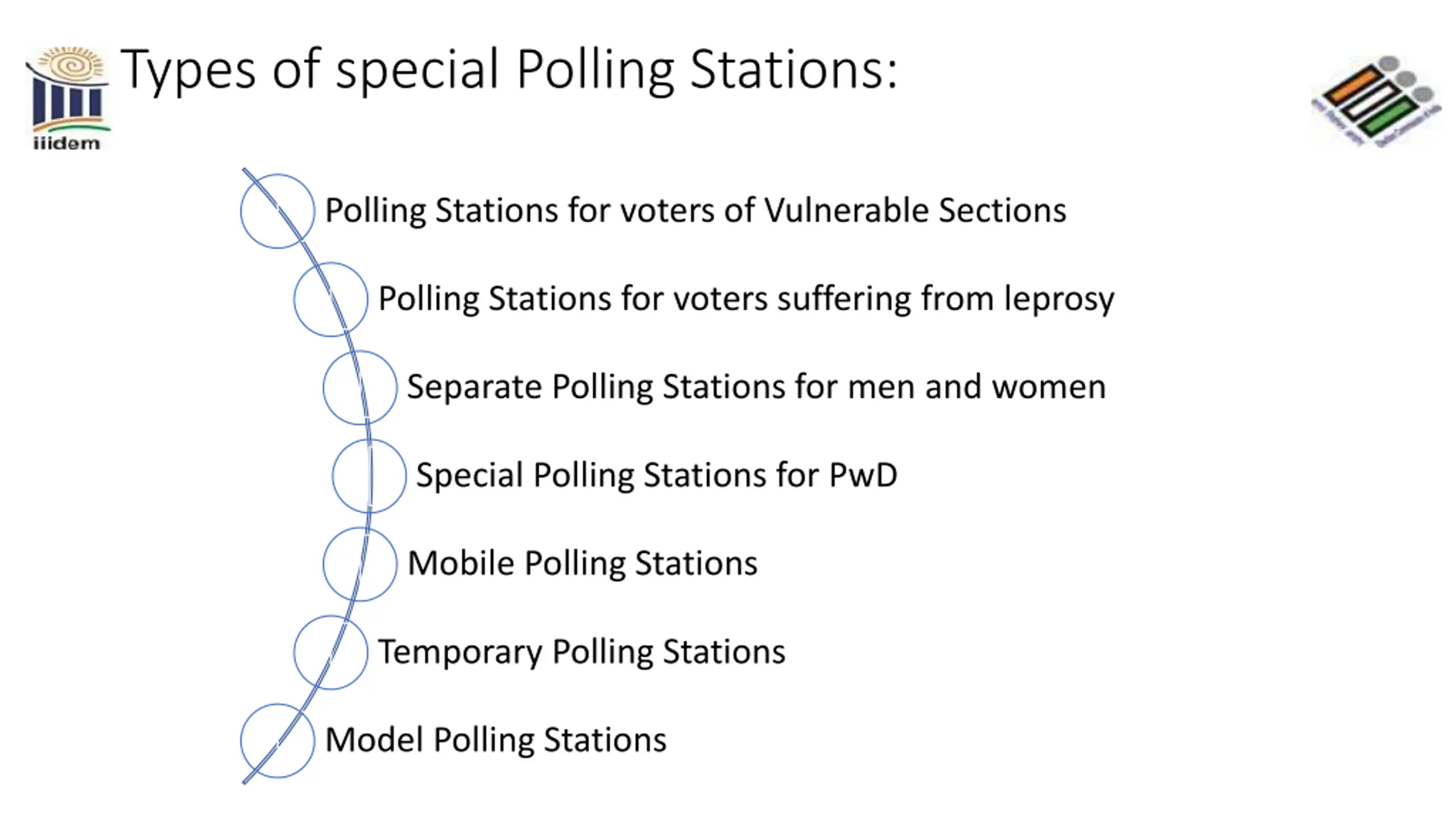Viewport: 1456px width, 819px height.
Task: Click 'Polling Stations for voters suffering from leprosy'
Action: [x=746, y=299]
